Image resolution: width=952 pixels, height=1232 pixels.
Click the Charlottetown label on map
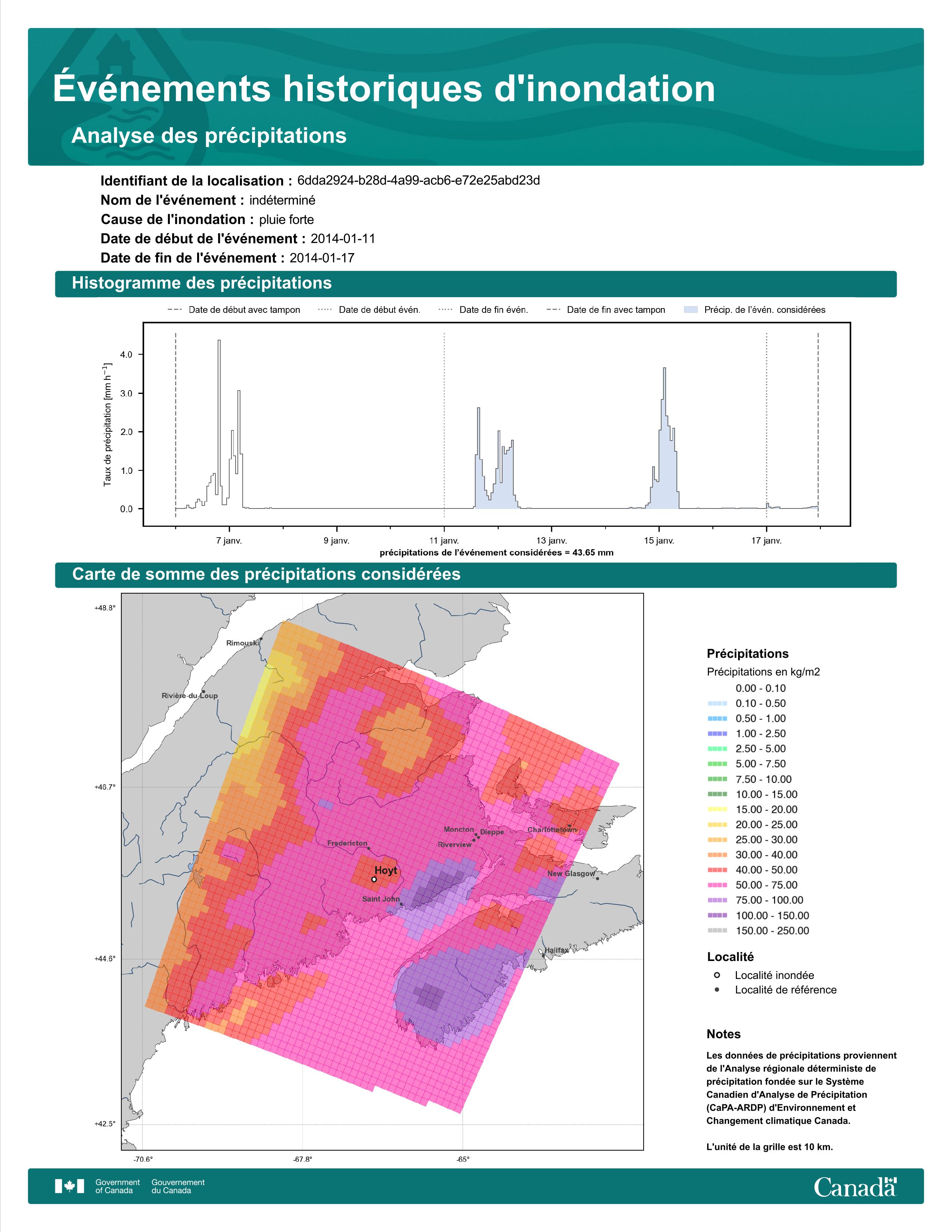pos(552,830)
